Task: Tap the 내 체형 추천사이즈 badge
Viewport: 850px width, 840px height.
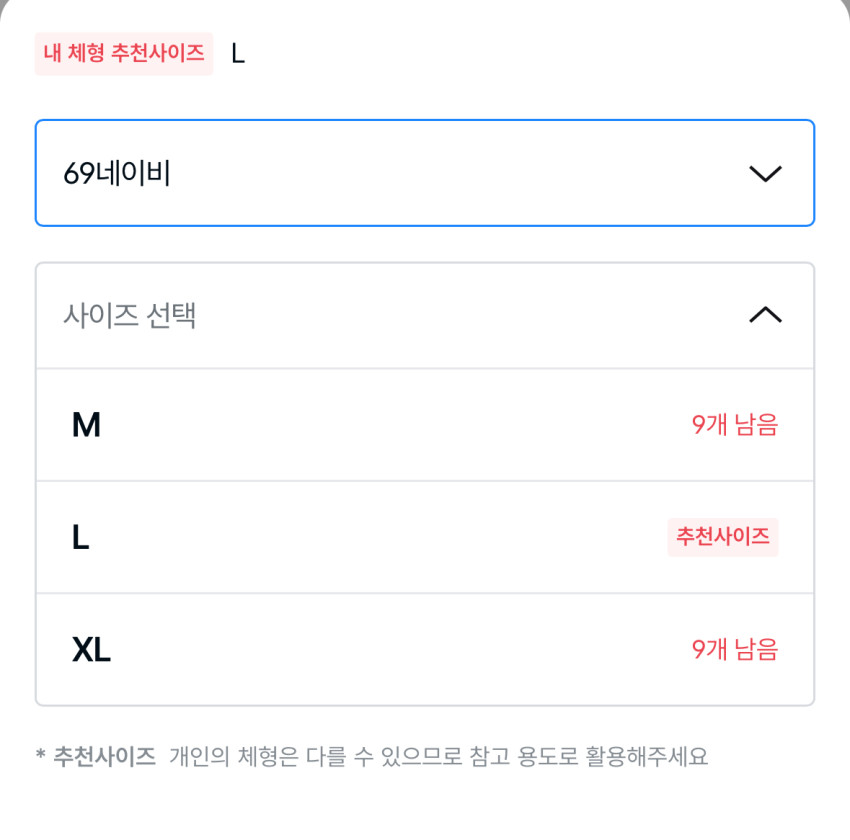Action: coord(124,54)
